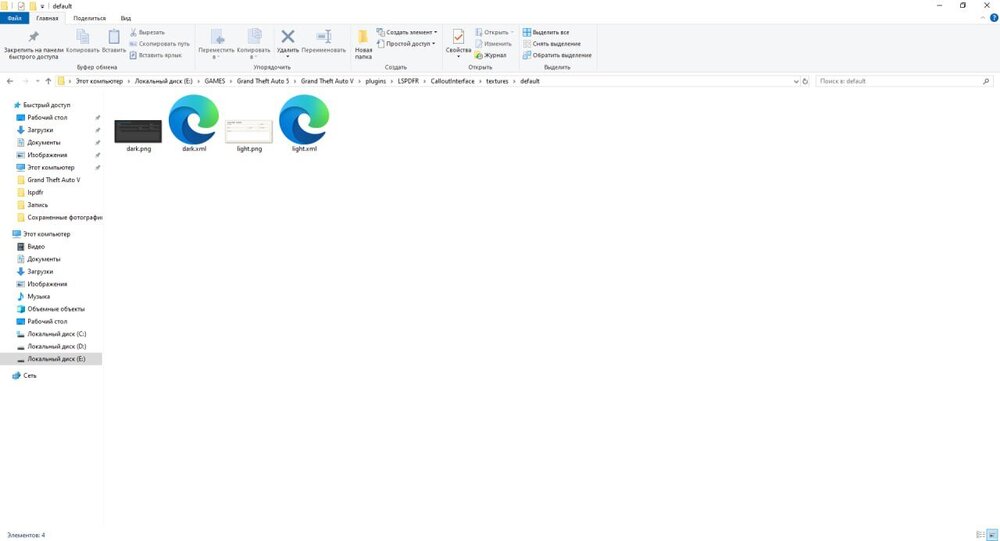
Task: Switch to the Вид (View) tab
Action: 126,18
